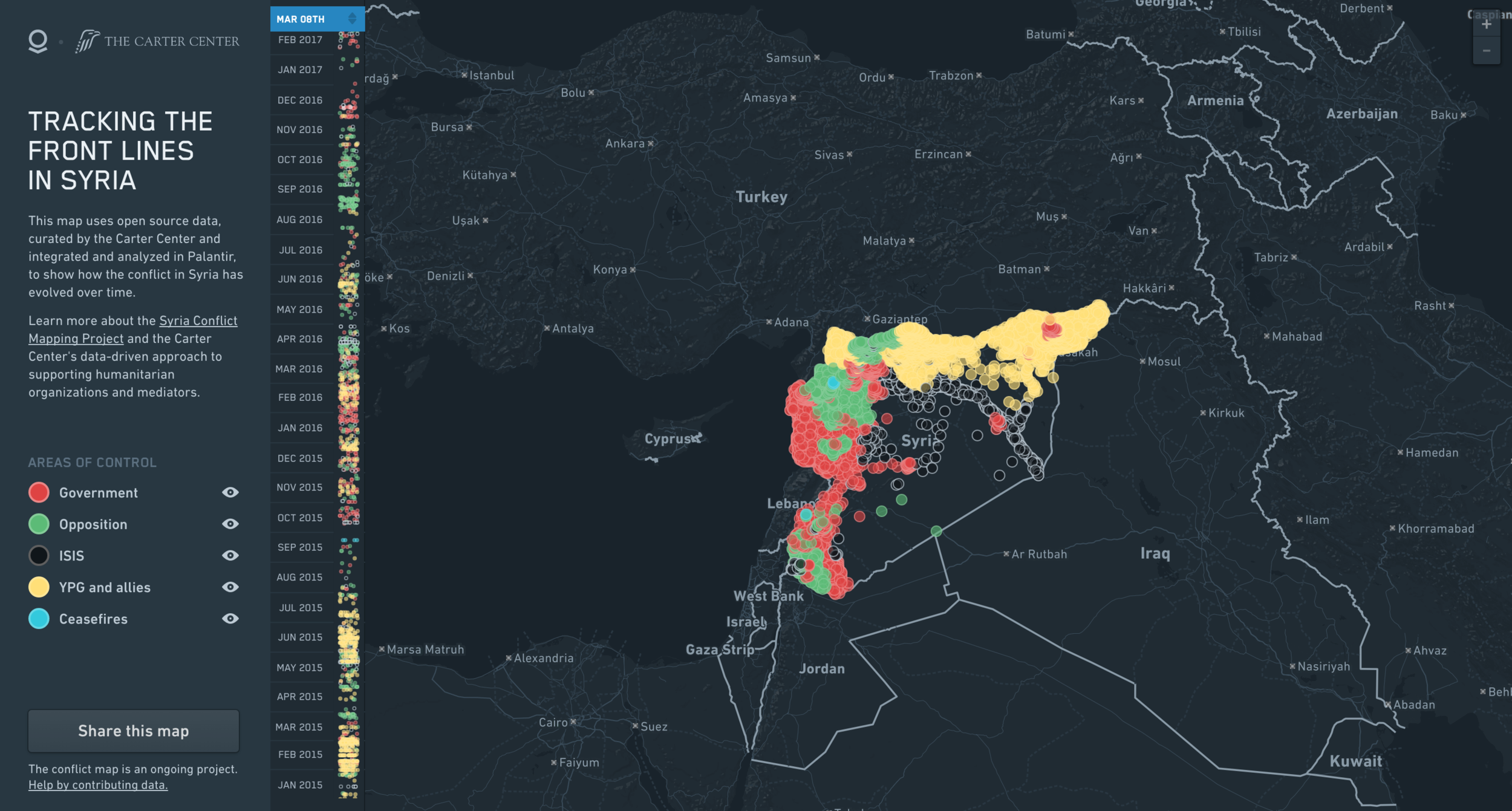Image resolution: width=1512 pixels, height=811 pixels.
Task: Hide the ISIS areas eye toggle
Action: (x=230, y=555)
